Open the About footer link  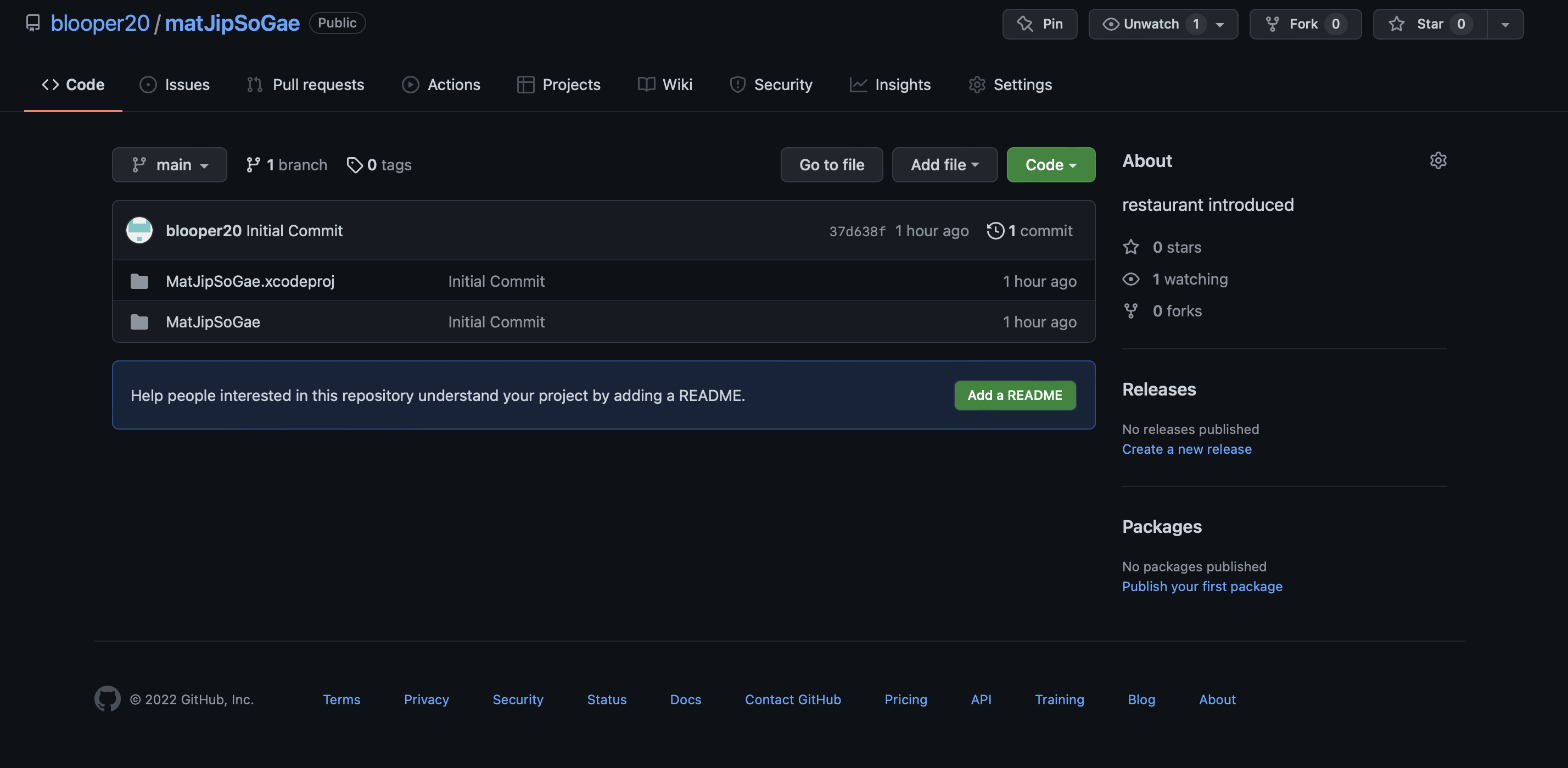point(1217,700)
